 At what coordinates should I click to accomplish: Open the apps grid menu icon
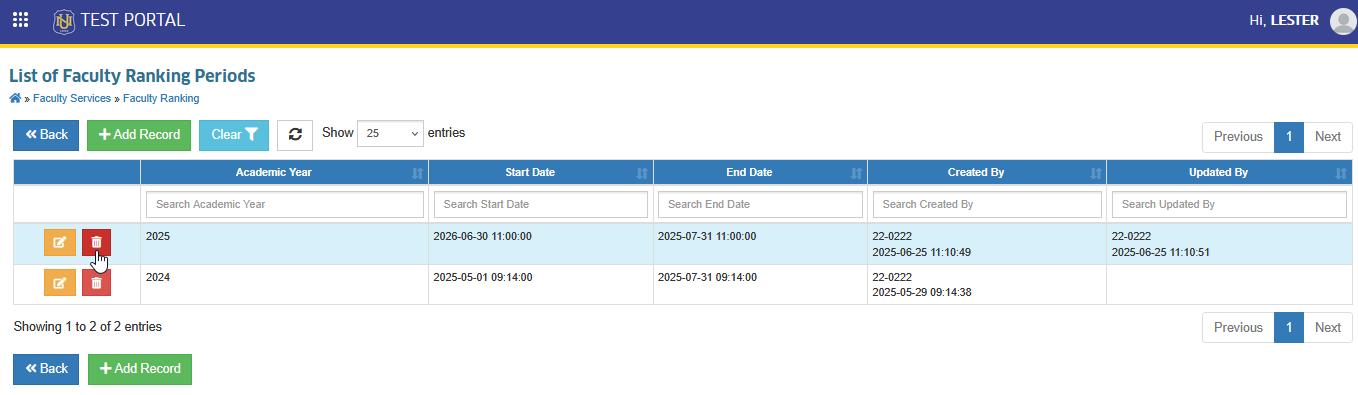click(20, 20)
